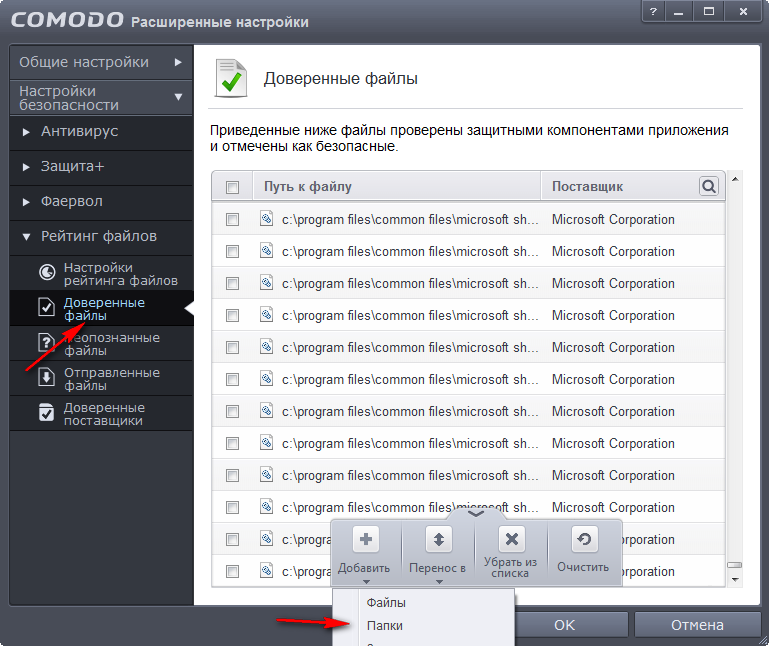769x646 pixels.
Task: Click the file icon in the fifth list row
Action: (x=266, y=346)
